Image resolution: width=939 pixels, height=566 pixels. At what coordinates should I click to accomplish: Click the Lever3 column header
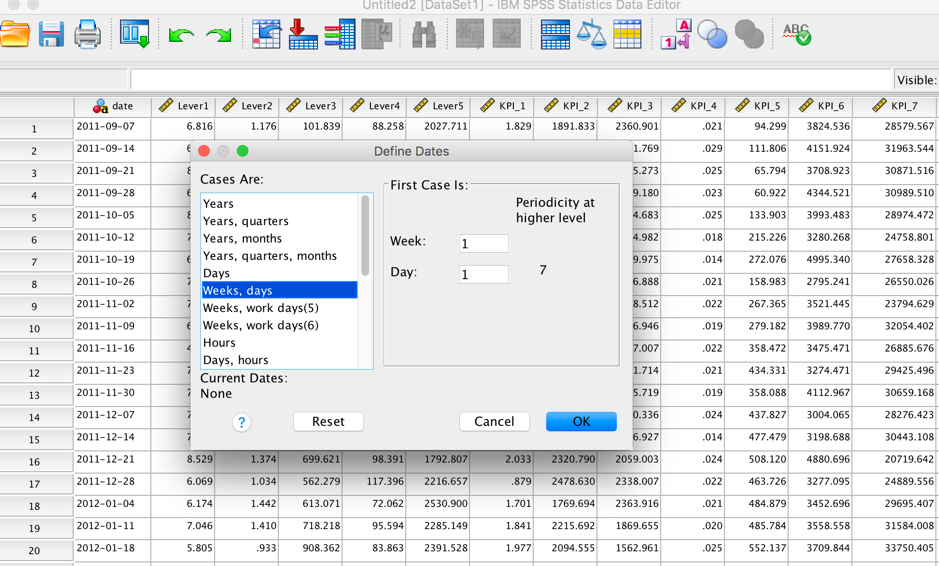click(311, 107)
